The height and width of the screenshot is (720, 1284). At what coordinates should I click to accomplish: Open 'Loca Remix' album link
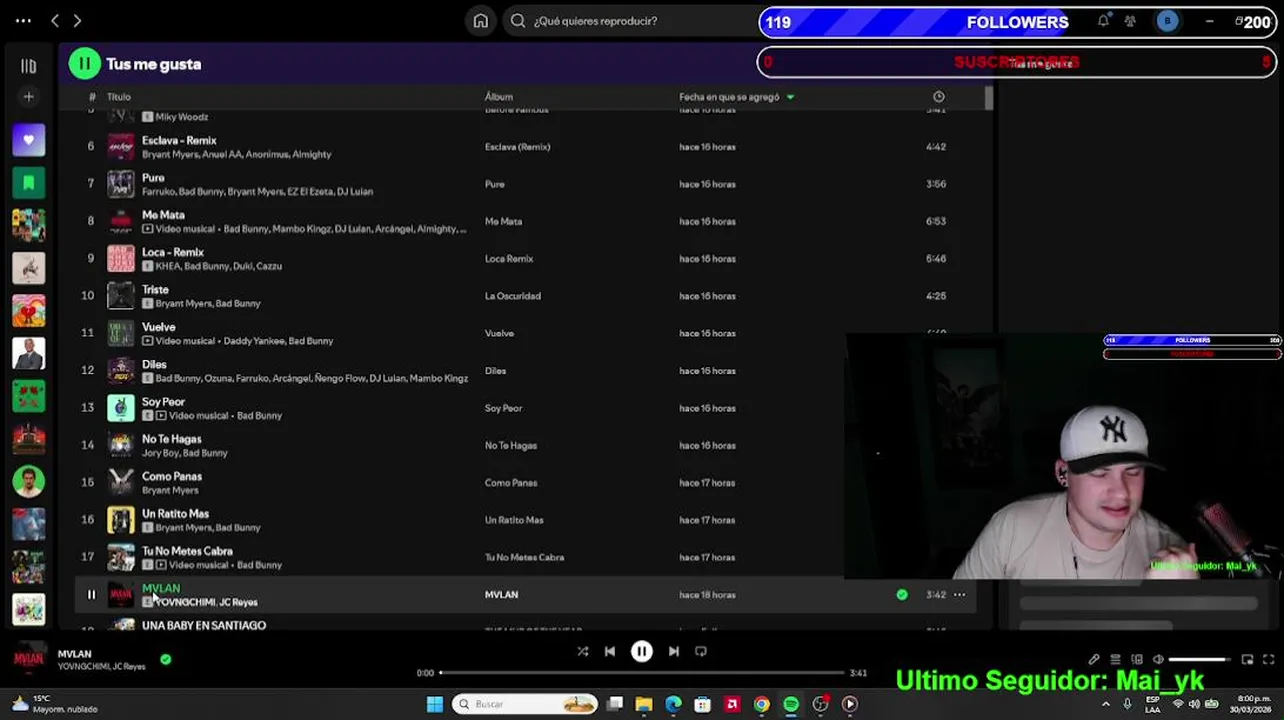tap(509, 258)
